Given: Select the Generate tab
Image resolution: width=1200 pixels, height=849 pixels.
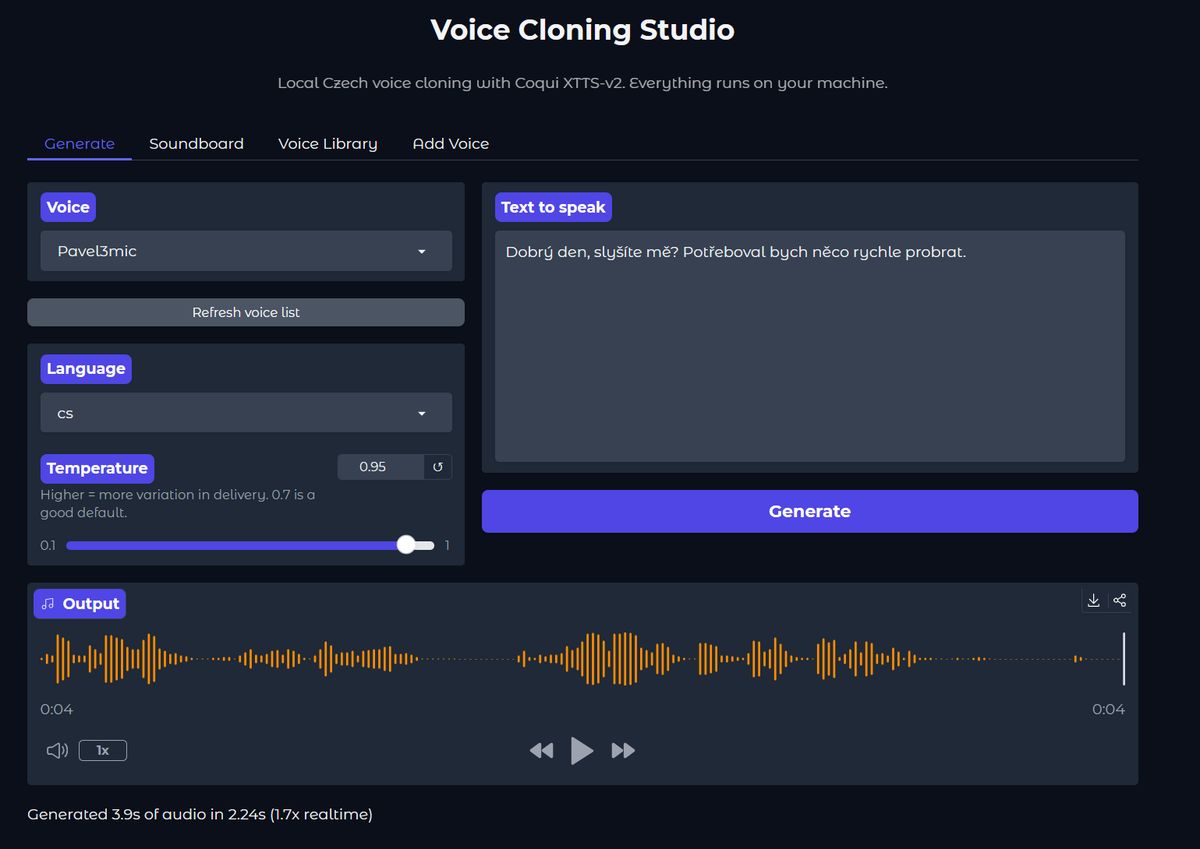Looking at the screenshot, I should pyautogui.click(x=79, y=144).
